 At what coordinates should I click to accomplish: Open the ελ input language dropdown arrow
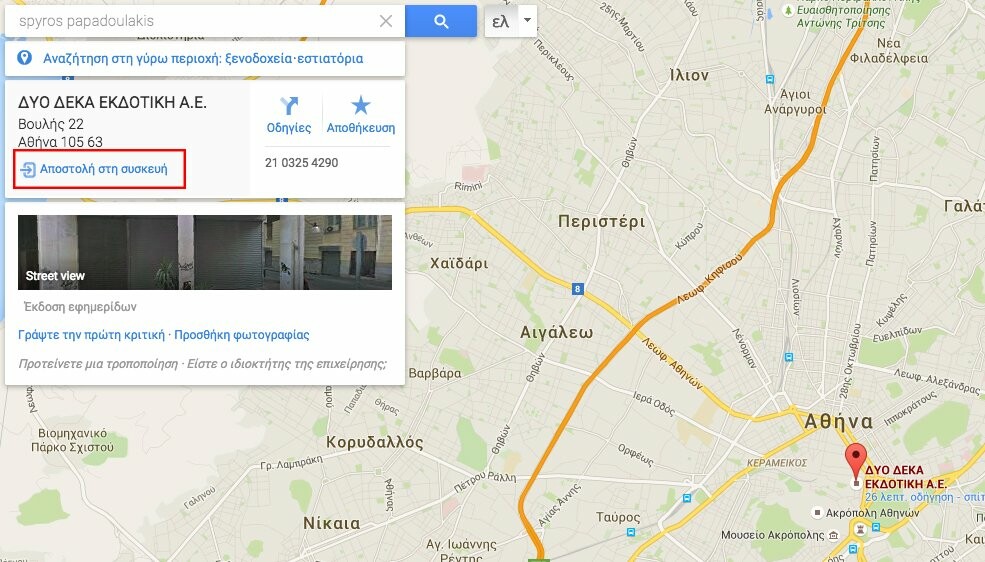pyautogui.click(x=528, y=21)
